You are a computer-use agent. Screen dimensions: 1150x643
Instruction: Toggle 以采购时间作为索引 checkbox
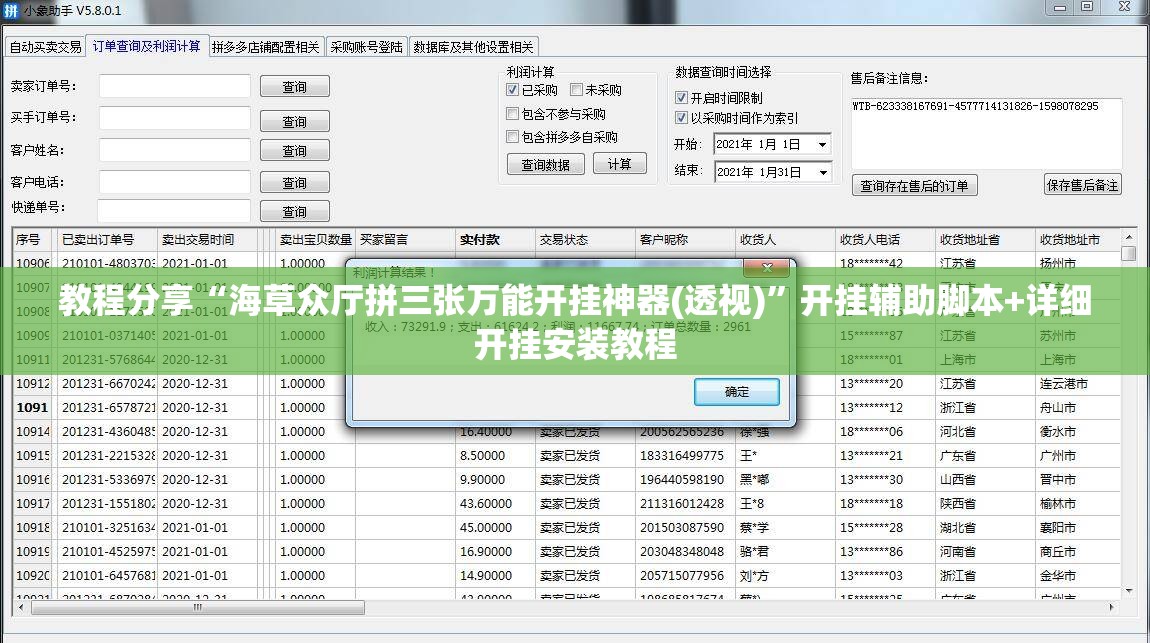coord(681,117)
